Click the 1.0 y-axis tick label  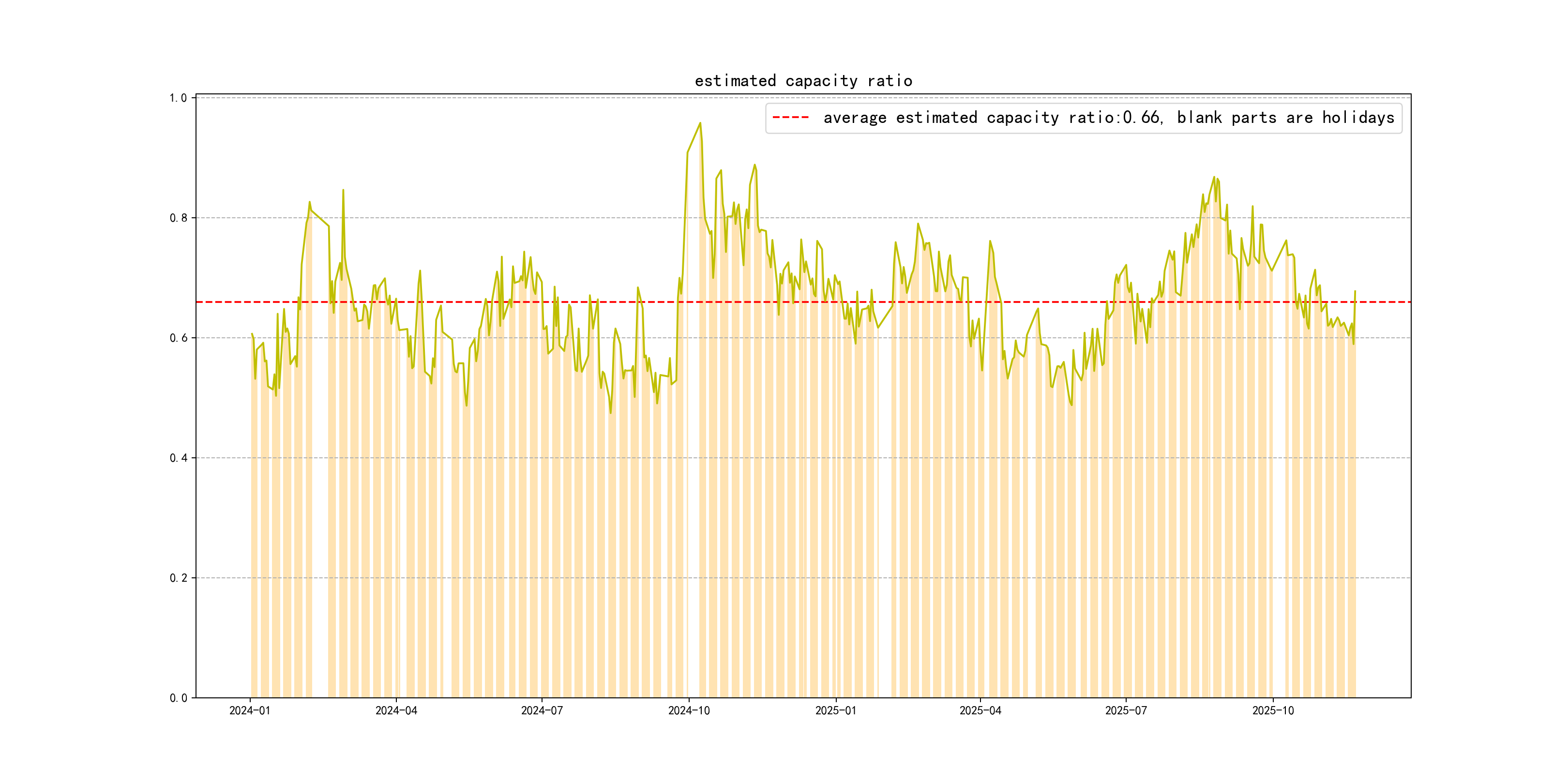click(x=178, y=98)
